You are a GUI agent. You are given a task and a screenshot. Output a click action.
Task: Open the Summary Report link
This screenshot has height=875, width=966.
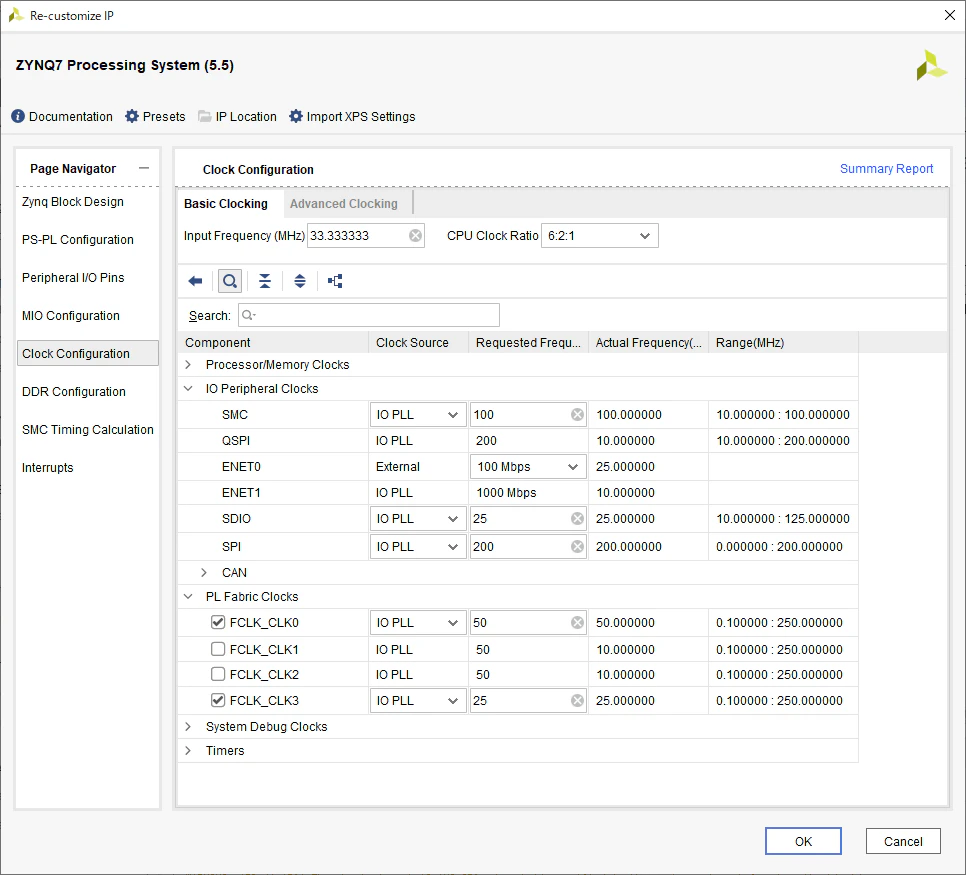pyautogui.click(x=886, y=168)
